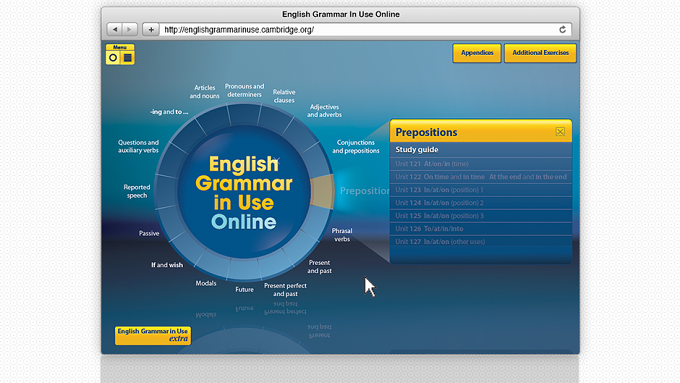Click the browser back arrow
The height and width of the screenshot is (383, 680).
tap(115, 29)
